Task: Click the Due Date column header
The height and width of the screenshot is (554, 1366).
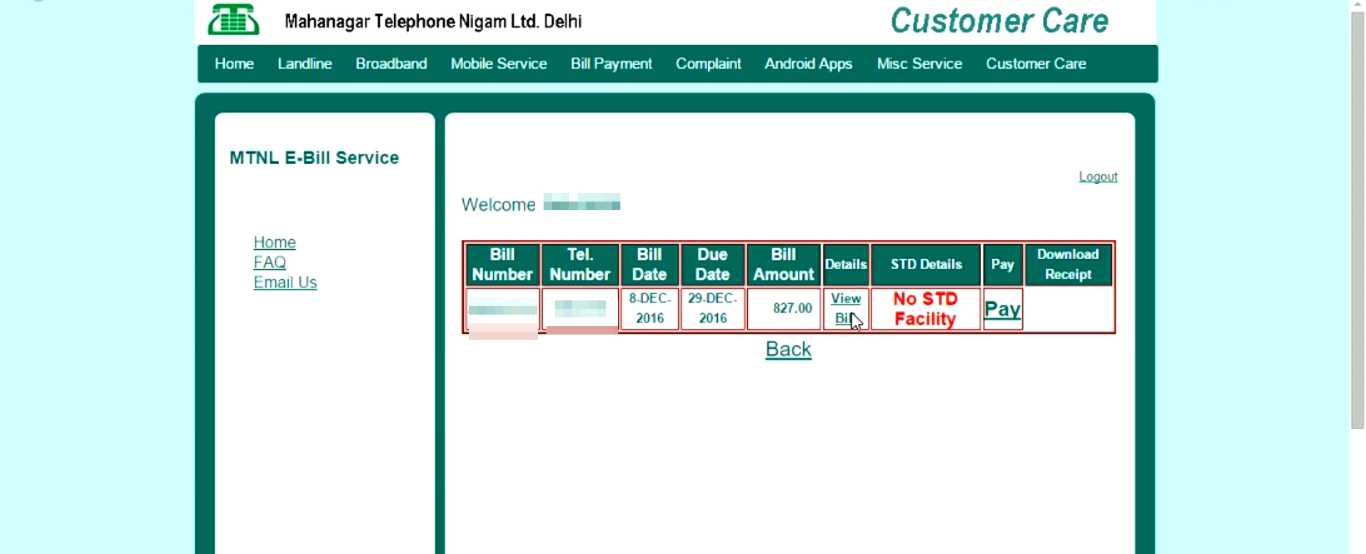Action: [x=713, y=265]
